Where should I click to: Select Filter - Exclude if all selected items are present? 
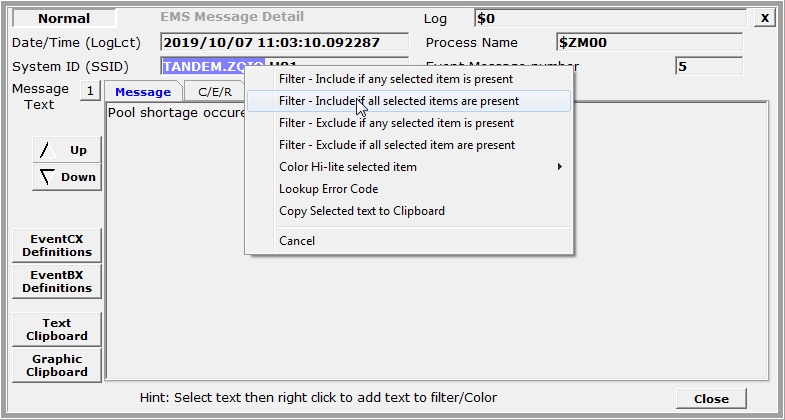point(397,145)
